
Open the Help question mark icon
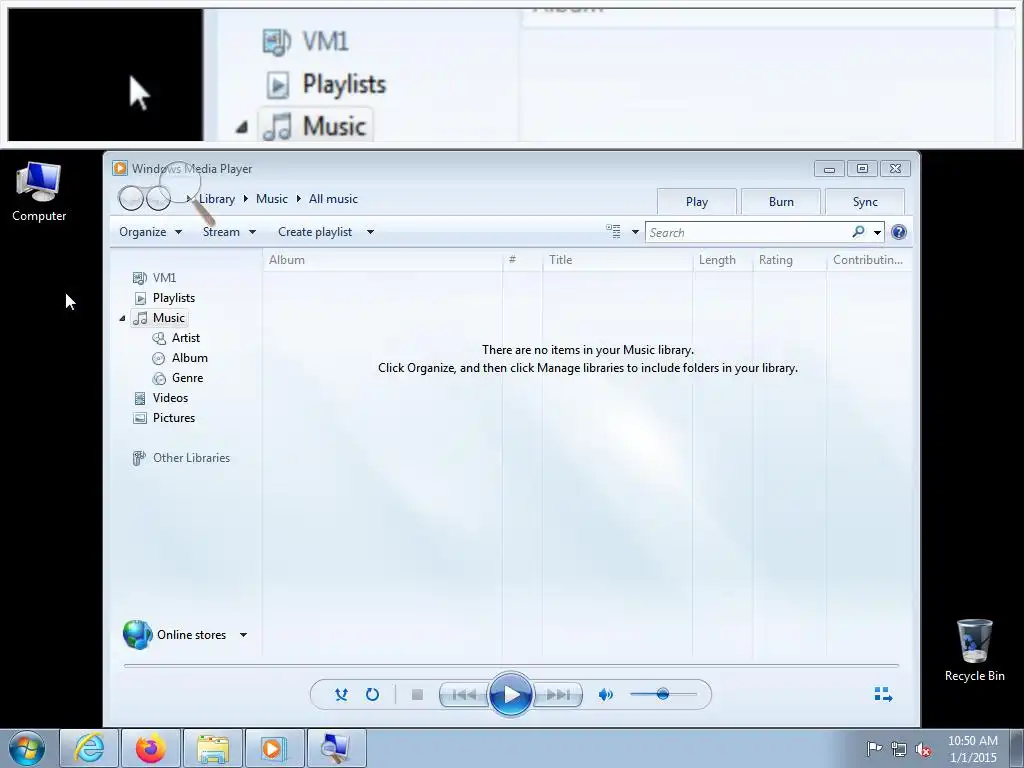(x=899, y=232)
